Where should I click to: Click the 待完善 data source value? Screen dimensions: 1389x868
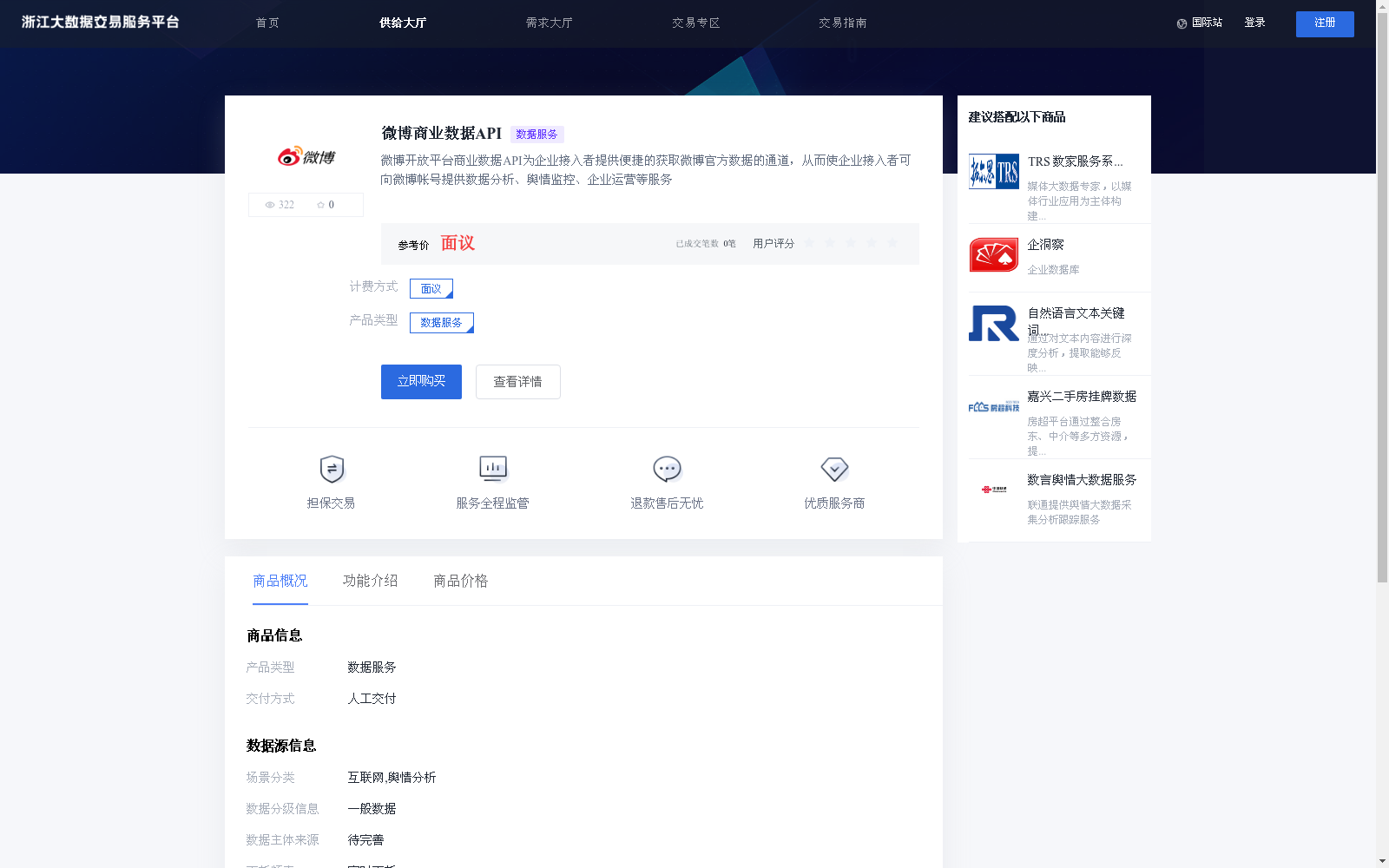pos(365,840)
